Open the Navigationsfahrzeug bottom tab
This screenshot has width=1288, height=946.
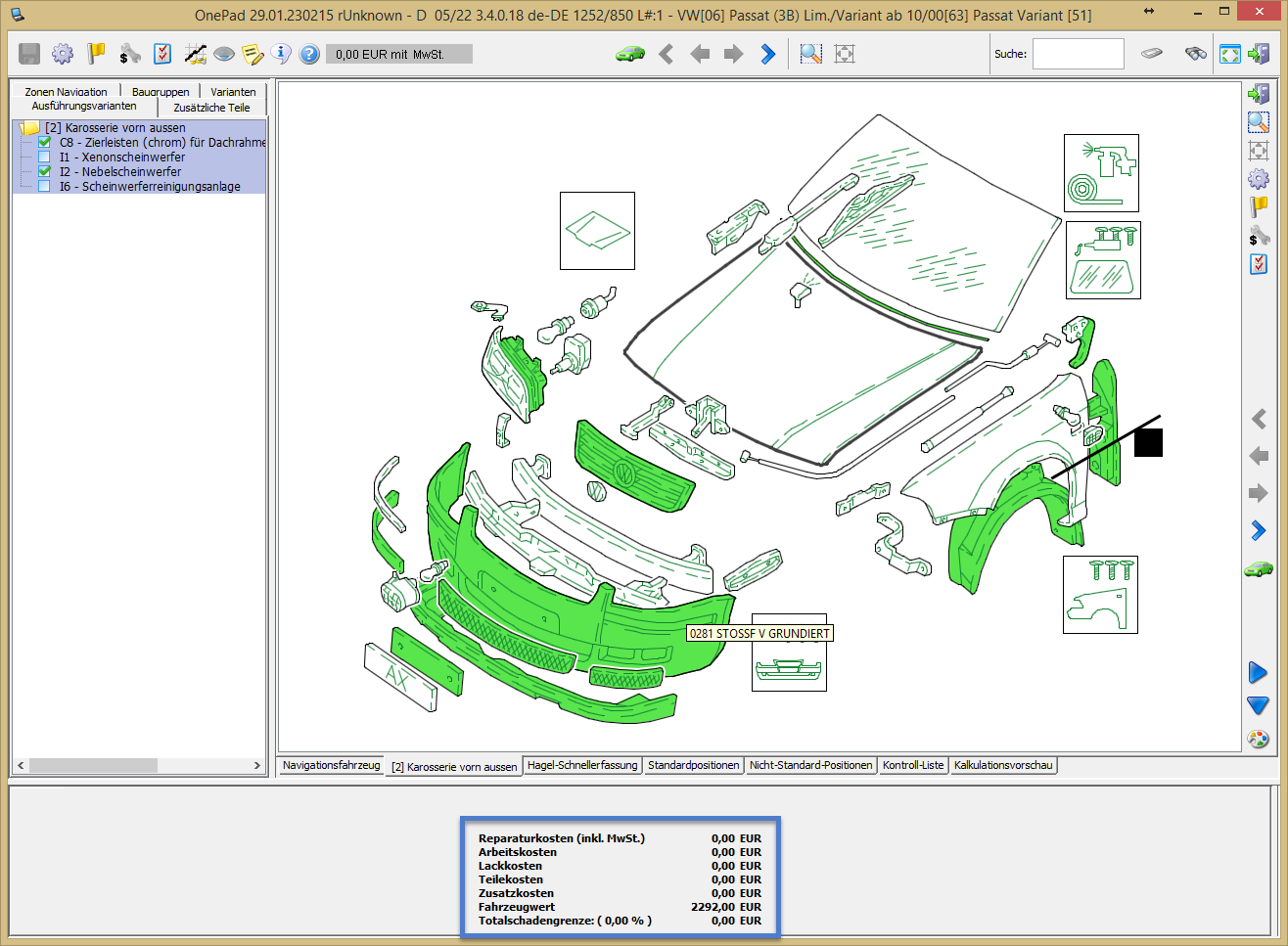331,765
